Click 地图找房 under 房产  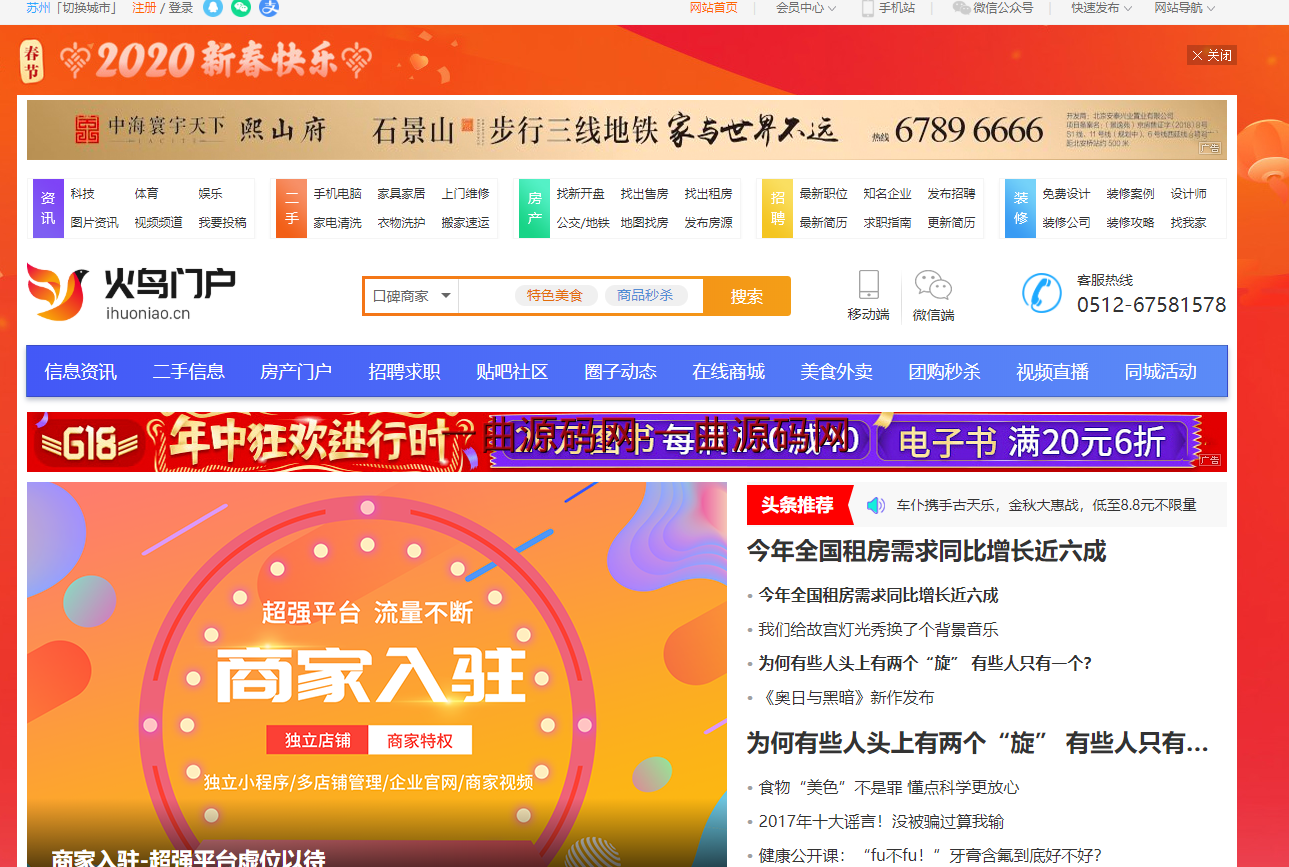click(645, 223)
